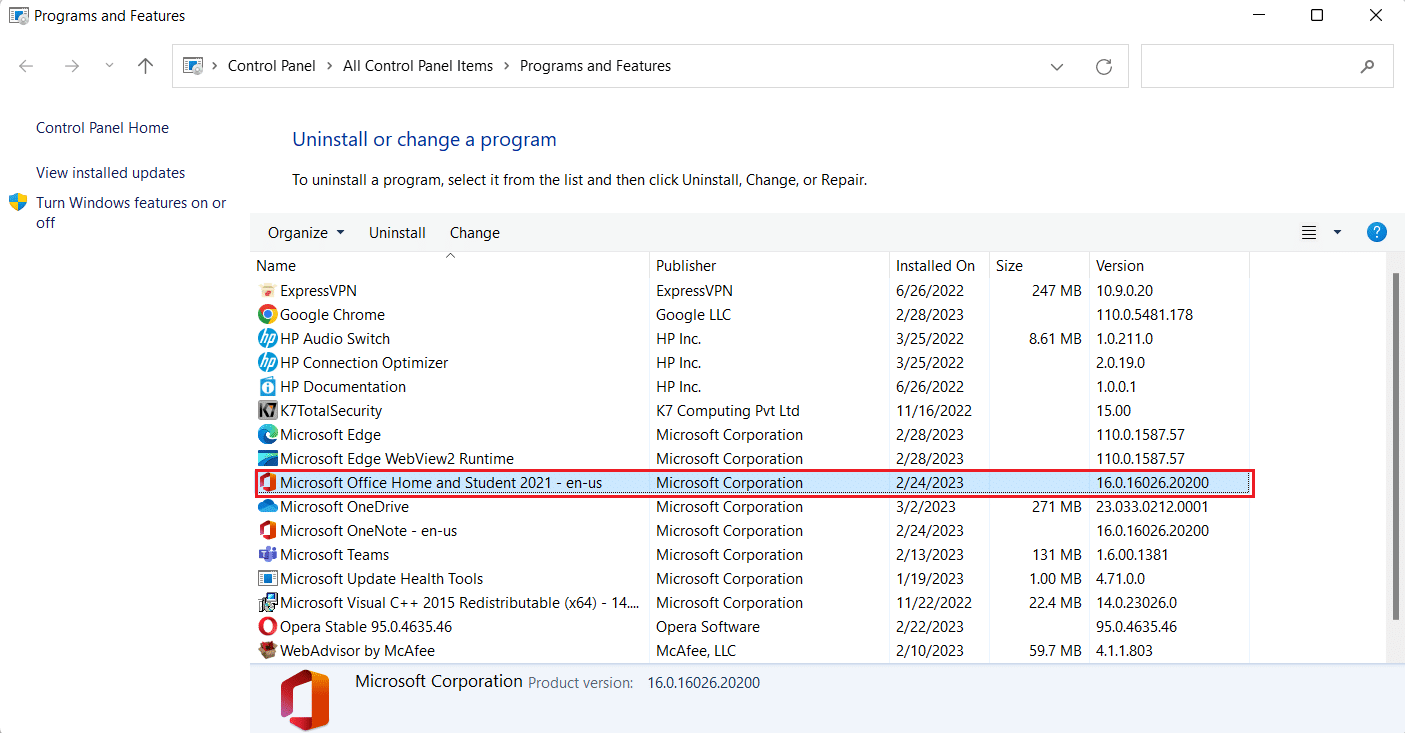Click the Change toolbar button
The width and height of the screenshot is (1405, 733).
[x=475, y=233]
